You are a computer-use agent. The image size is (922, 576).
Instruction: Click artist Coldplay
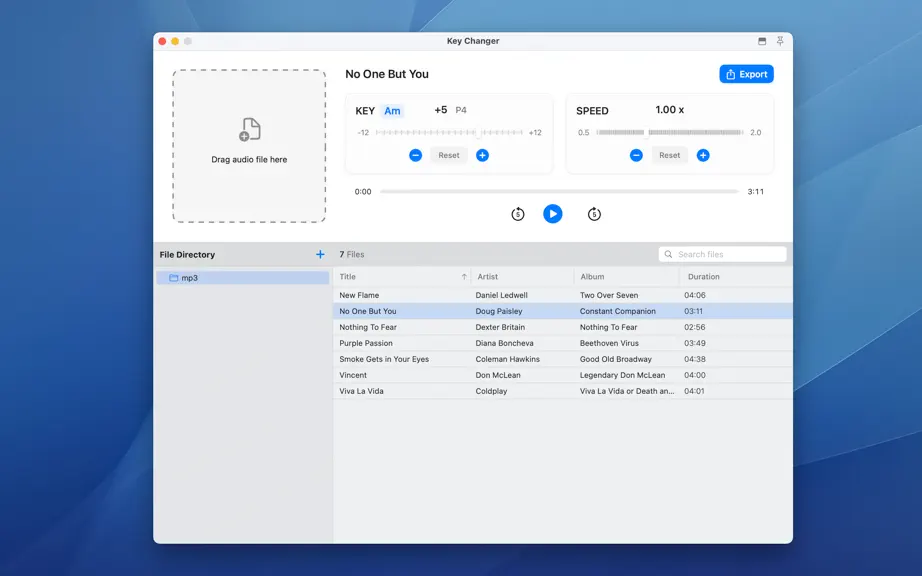click(x=491, y=391)
